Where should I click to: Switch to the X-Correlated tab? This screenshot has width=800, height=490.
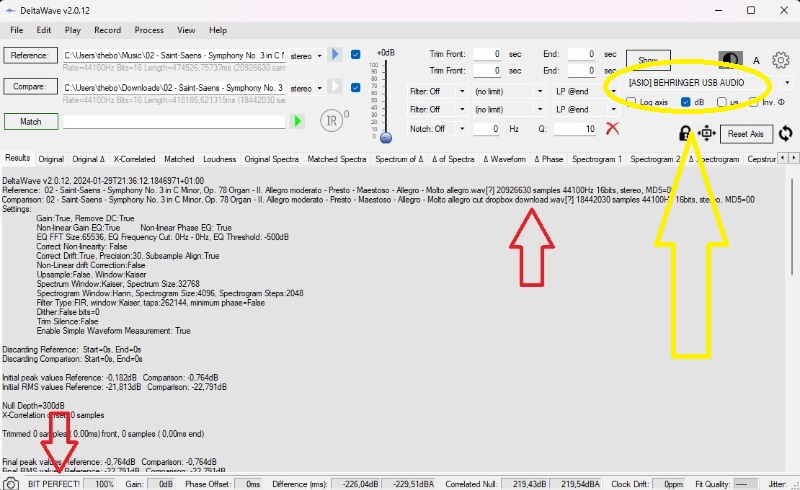click(x=134, y=159)
